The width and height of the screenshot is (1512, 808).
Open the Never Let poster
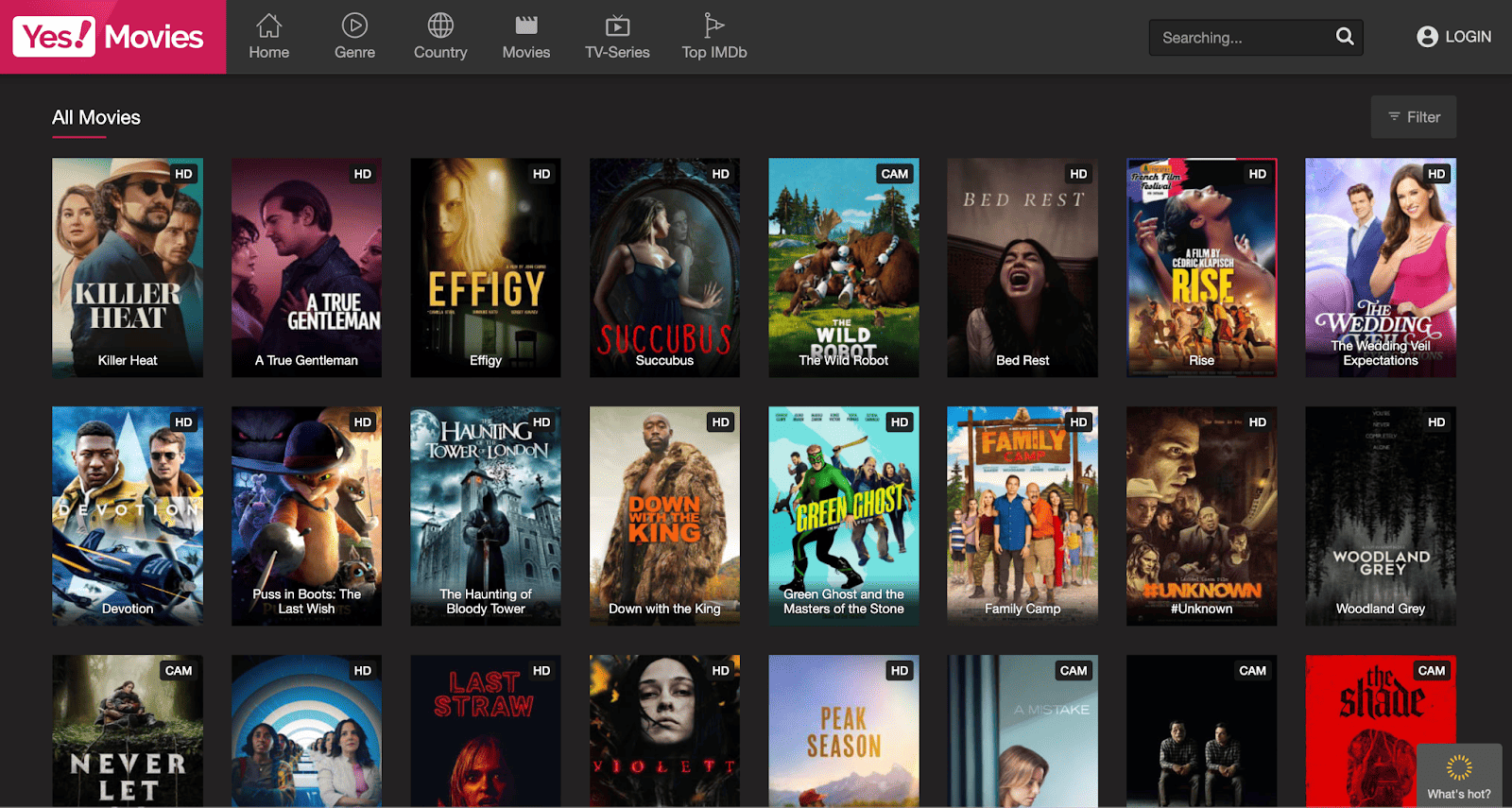pos(128,731)
